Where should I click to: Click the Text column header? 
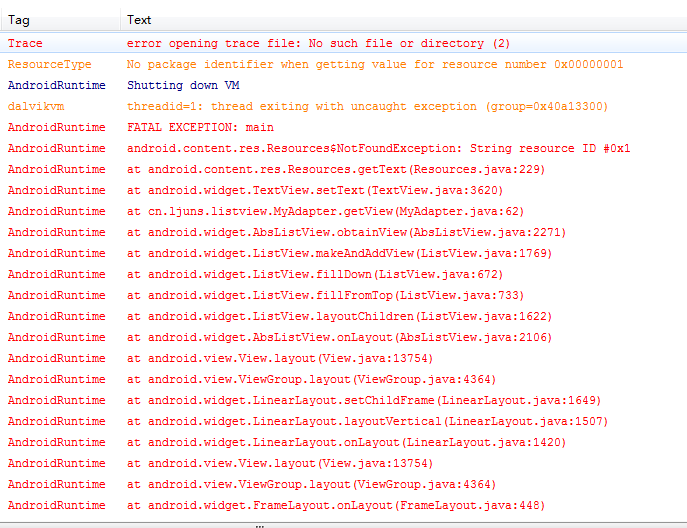click(x=404, y=20)
